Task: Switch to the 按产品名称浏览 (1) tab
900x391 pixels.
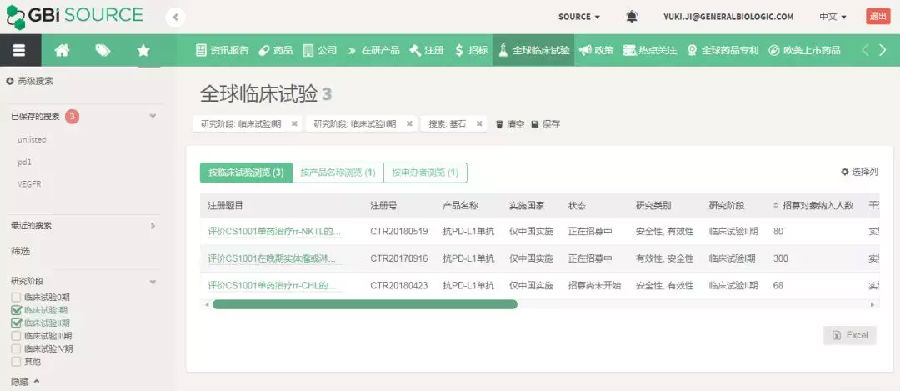Action: coord(338,172)
